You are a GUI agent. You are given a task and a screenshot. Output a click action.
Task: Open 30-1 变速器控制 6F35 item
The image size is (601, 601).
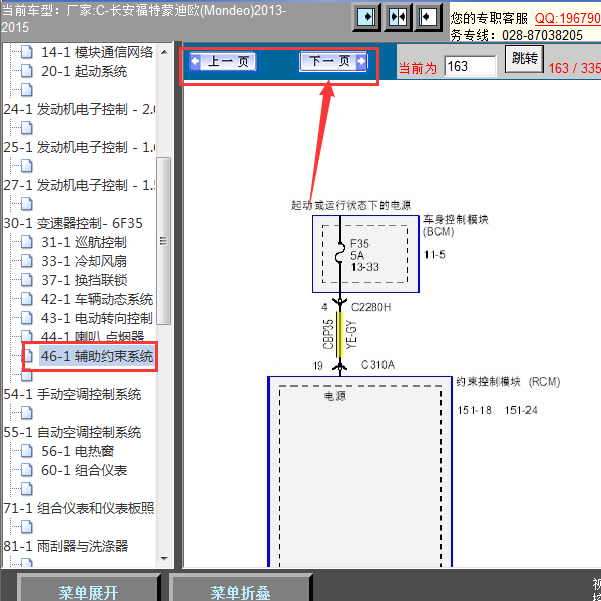[73, 223]
